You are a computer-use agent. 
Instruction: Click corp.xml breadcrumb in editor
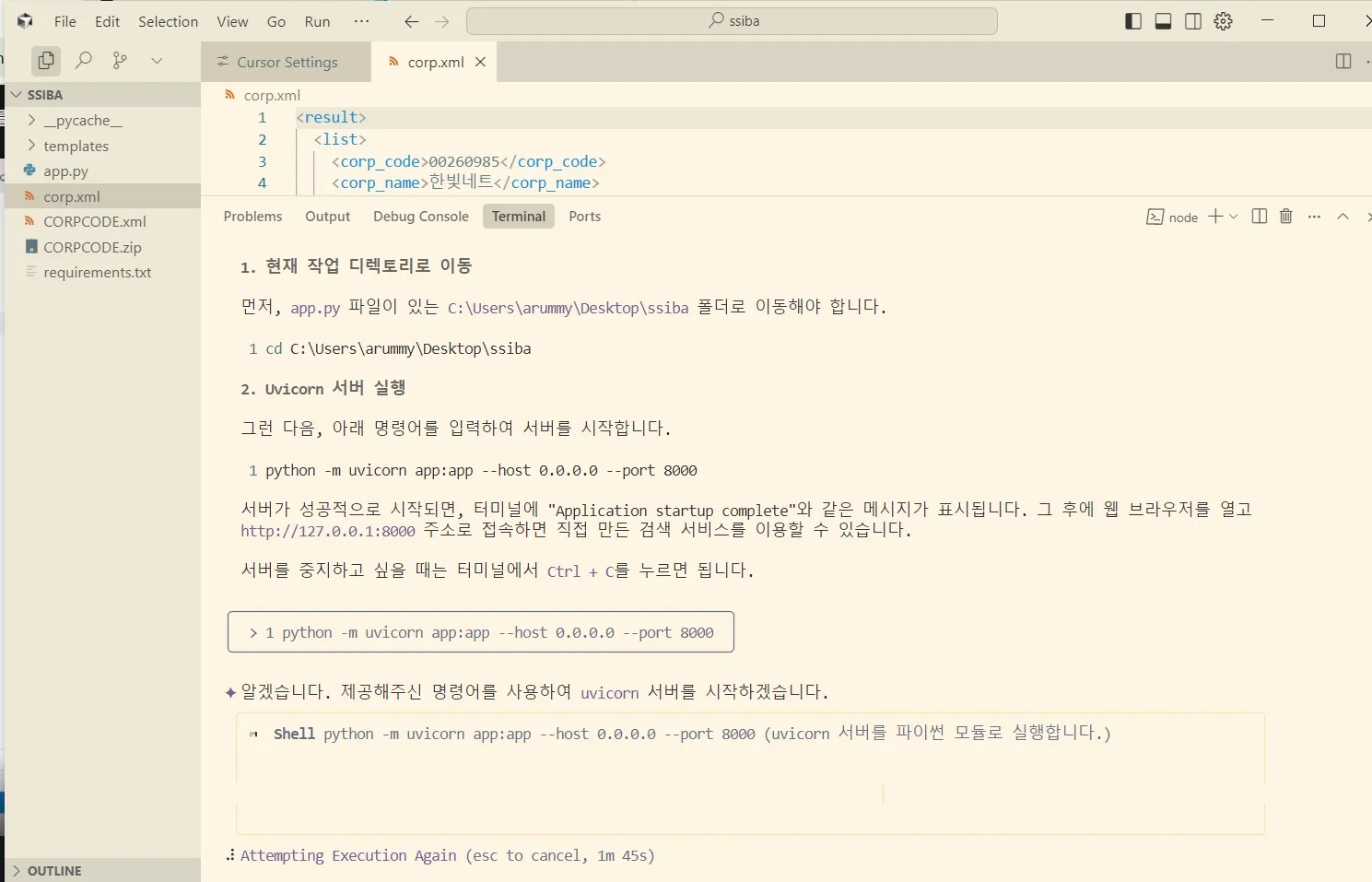(x=272, y=95)
